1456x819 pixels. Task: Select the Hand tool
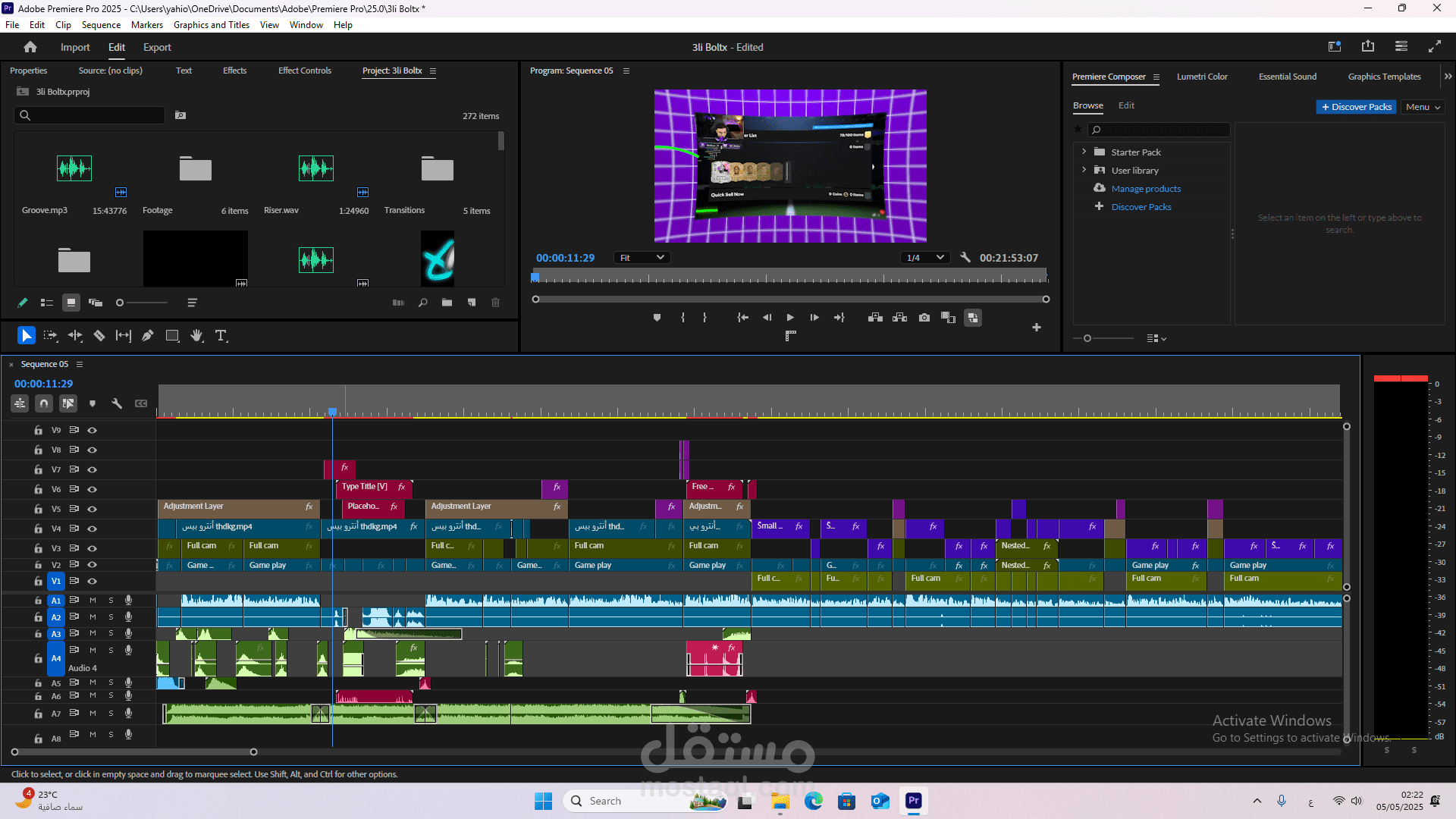[196, 335]
